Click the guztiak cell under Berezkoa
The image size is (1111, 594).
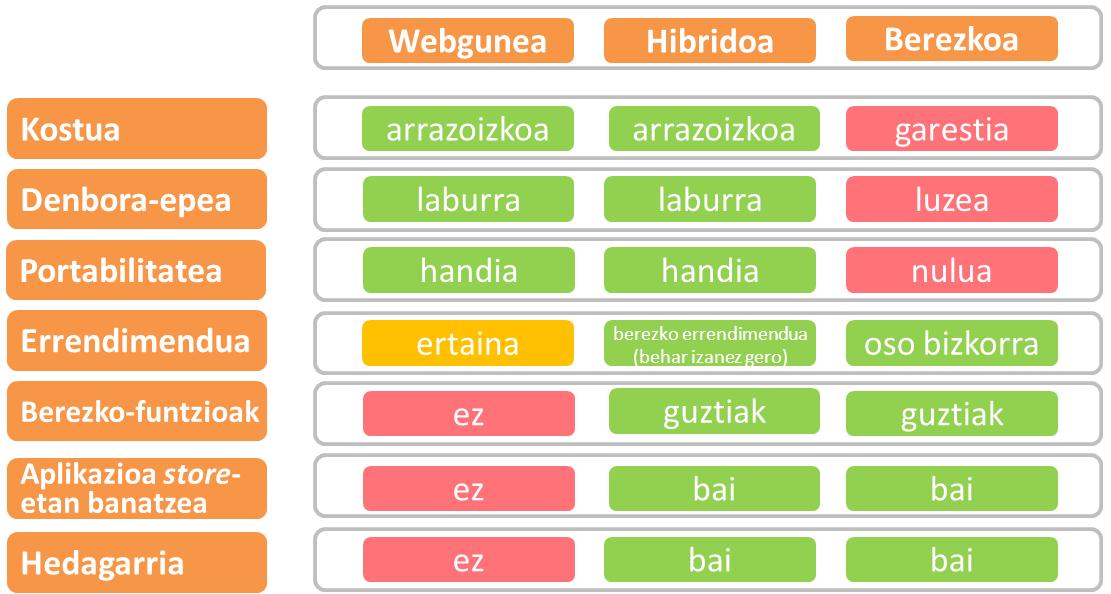pos(951,414)
